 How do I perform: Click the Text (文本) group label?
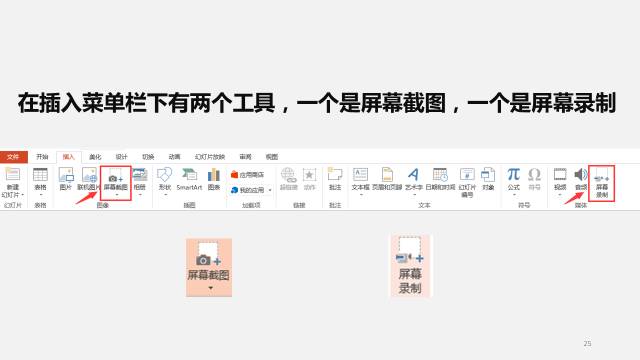click(x=424, y=205)
